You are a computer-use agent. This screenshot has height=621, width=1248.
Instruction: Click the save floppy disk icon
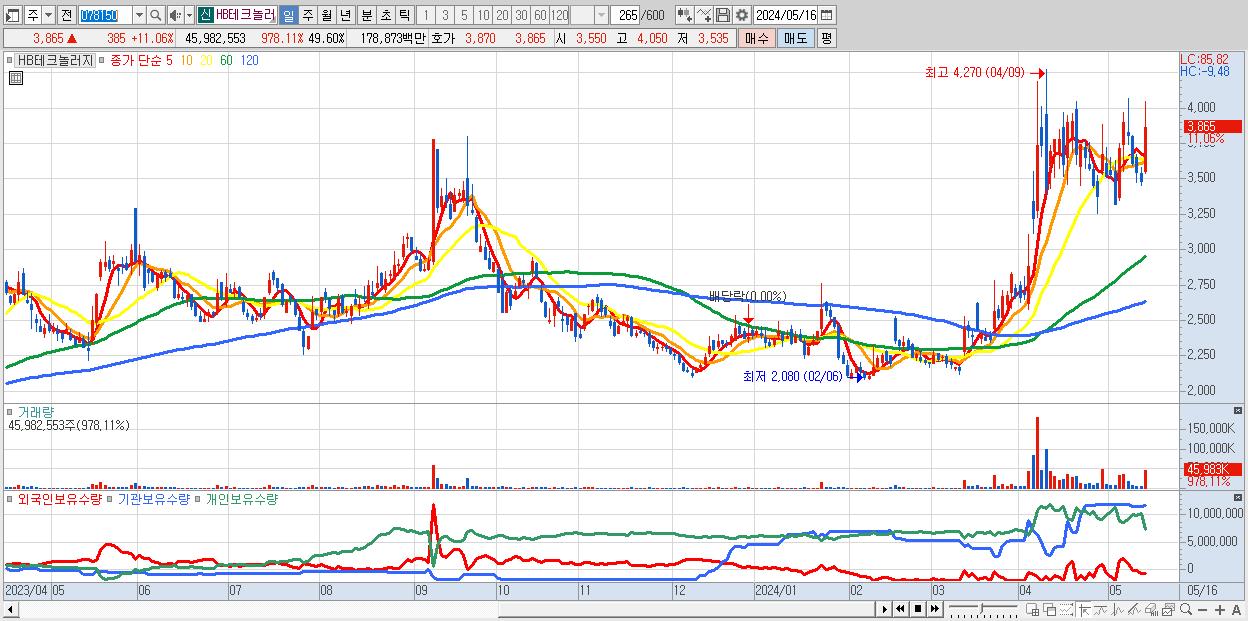click(x=723, y=15)
